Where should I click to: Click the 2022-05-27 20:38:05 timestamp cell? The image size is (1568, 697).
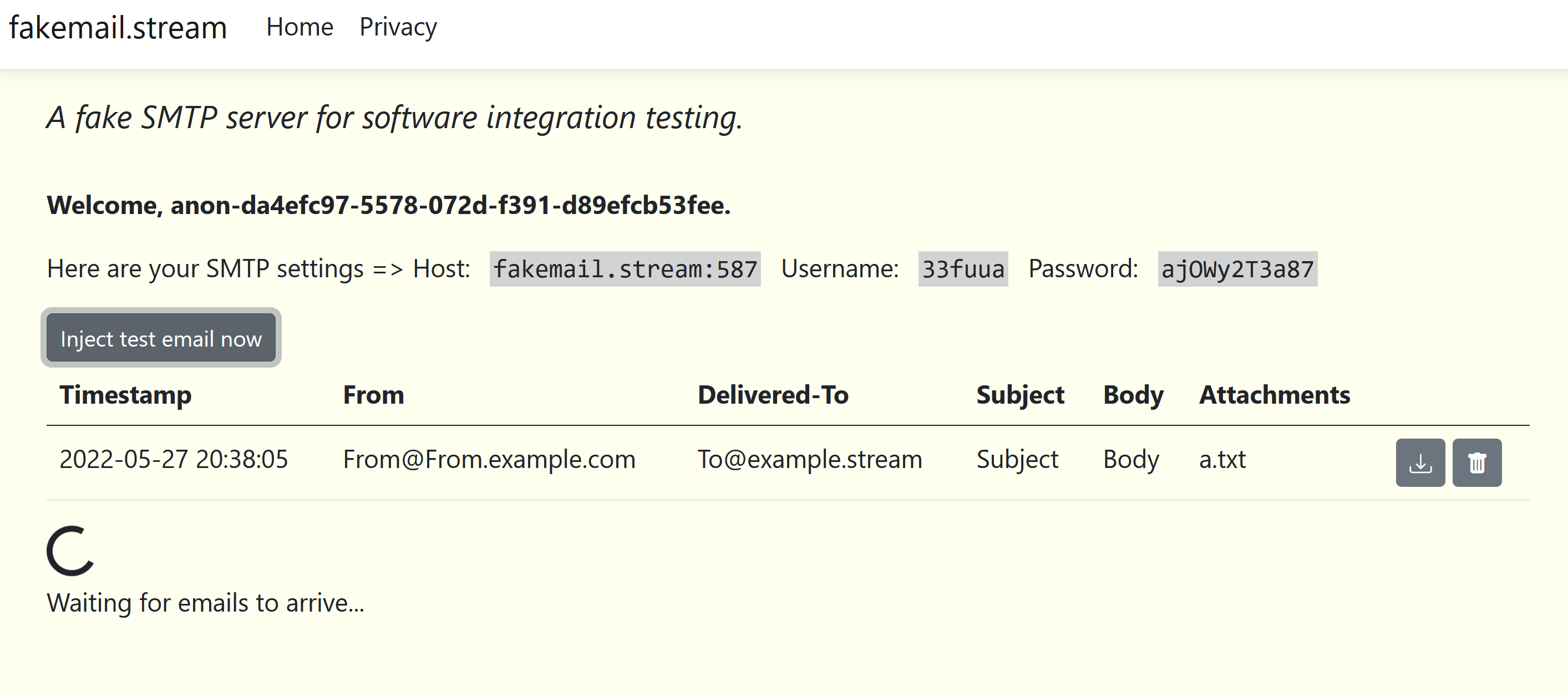point(174,460)
